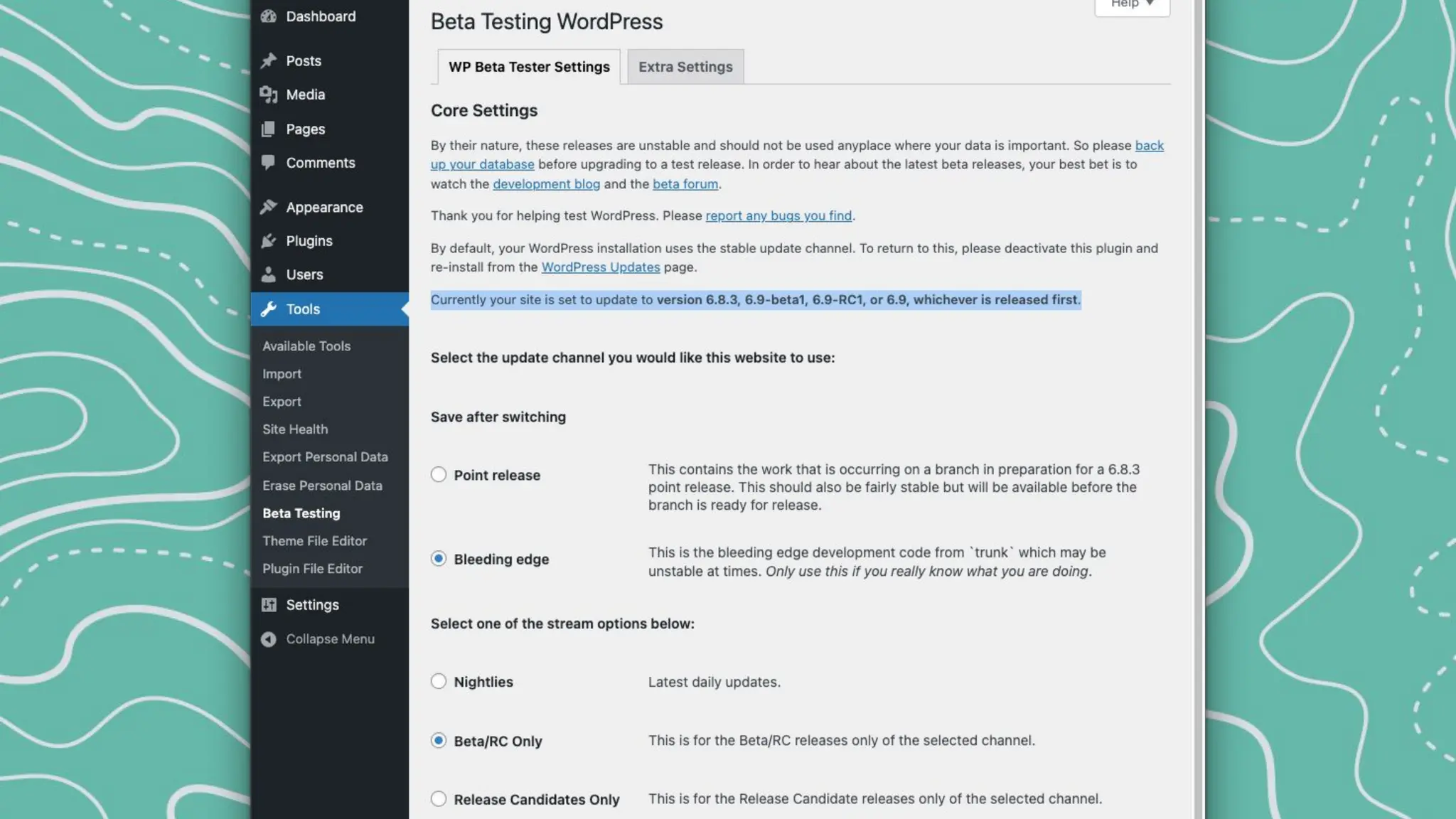
Task: Open Site Health in Tools submenu
Action: tap(295, 429)
